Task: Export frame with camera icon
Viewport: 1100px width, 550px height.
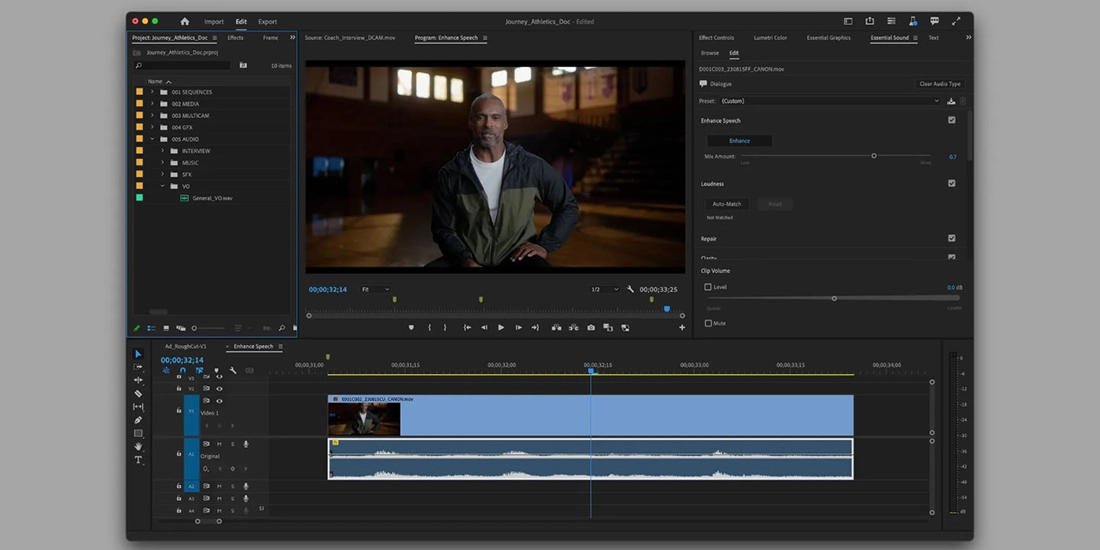Action: point(591,328)
